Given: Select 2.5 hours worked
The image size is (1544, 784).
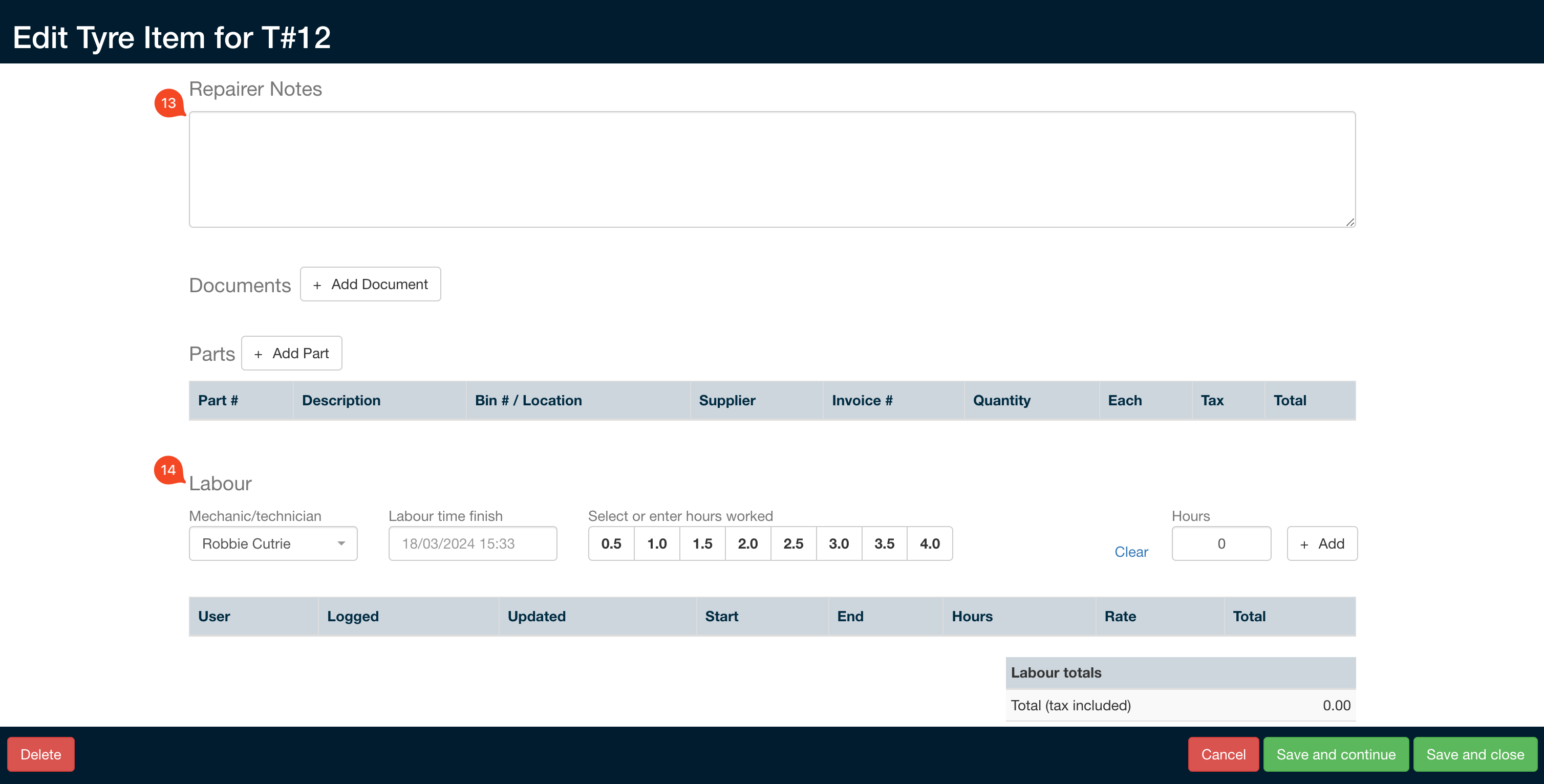Looking at the screenshot, I should pos(794,543).
